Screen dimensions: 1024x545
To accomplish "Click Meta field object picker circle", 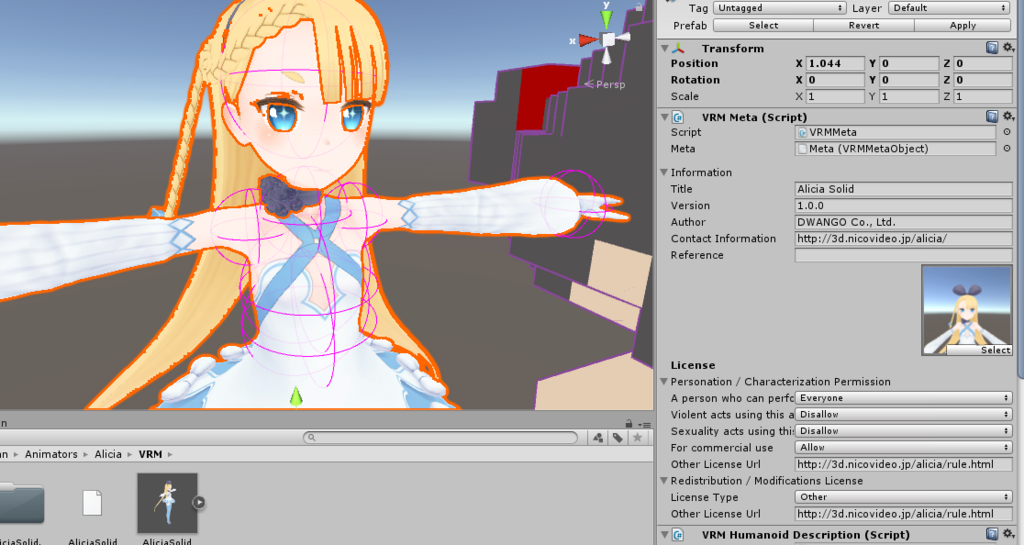I will click(1007, 149).
